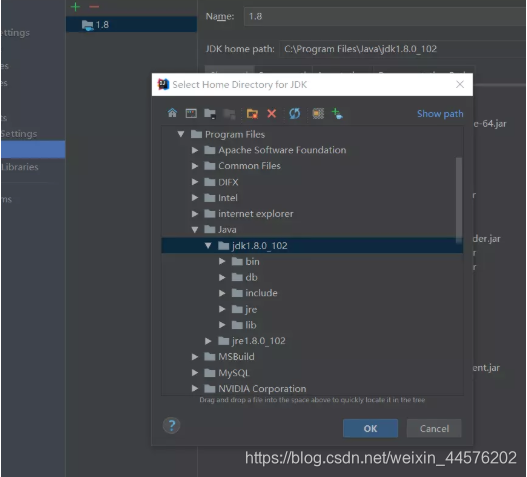The width and height of the screenshot is (527, 477).
Task: Select the bin folder row
Action: coord(312,261)
